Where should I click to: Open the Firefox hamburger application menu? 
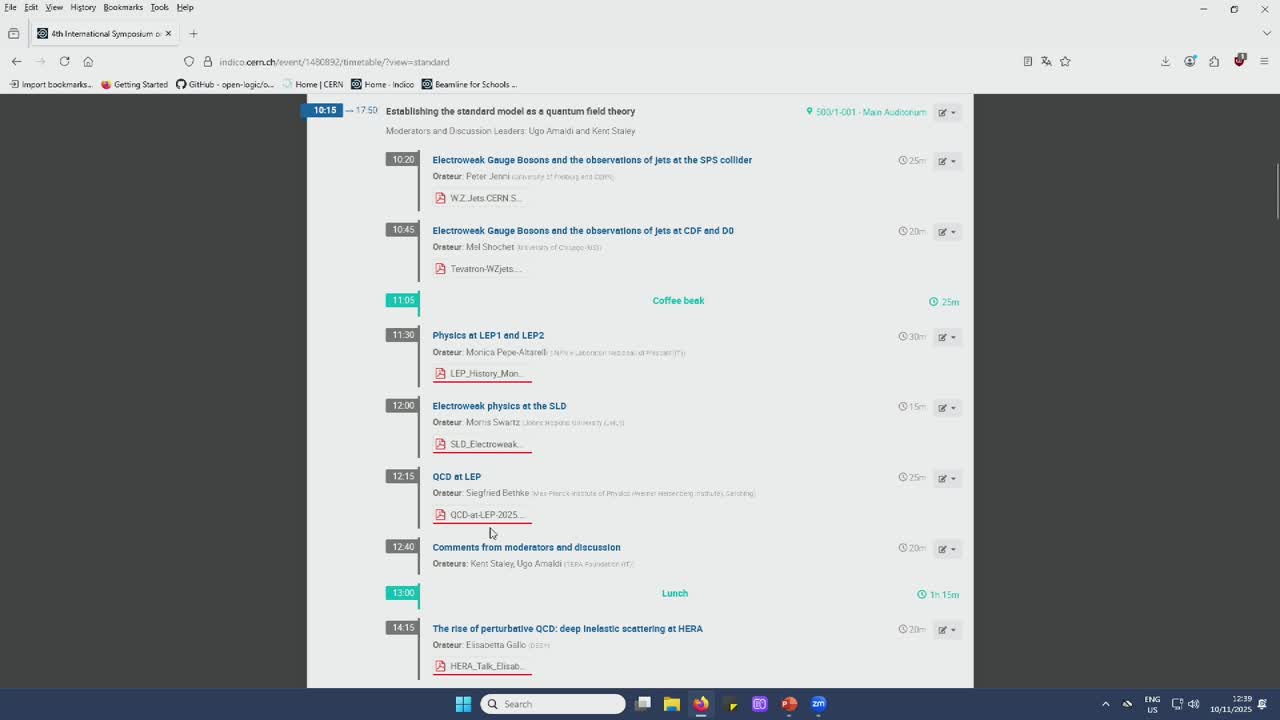tap(1264, 62)
